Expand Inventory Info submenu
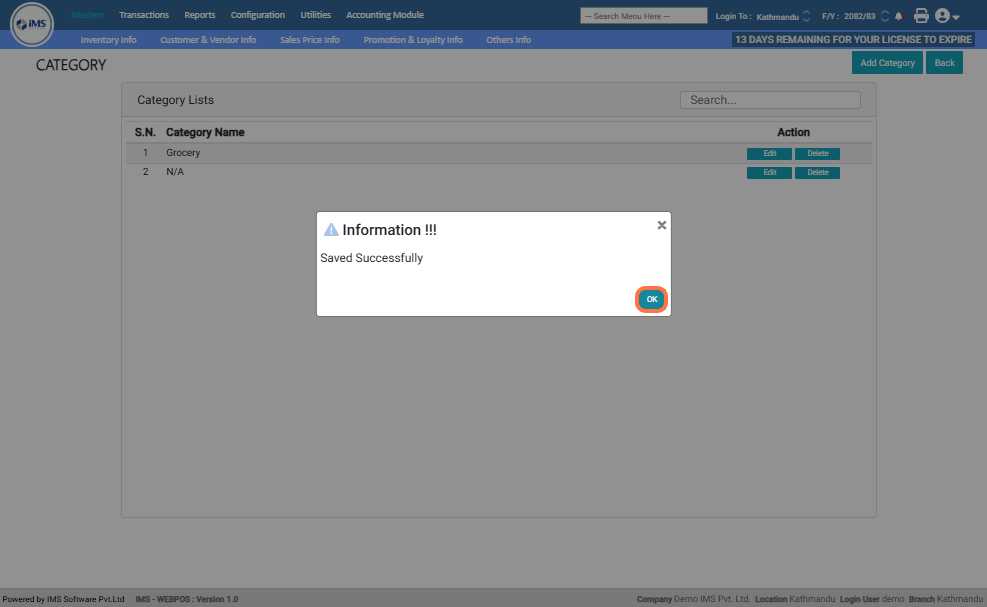 (108, 40)
